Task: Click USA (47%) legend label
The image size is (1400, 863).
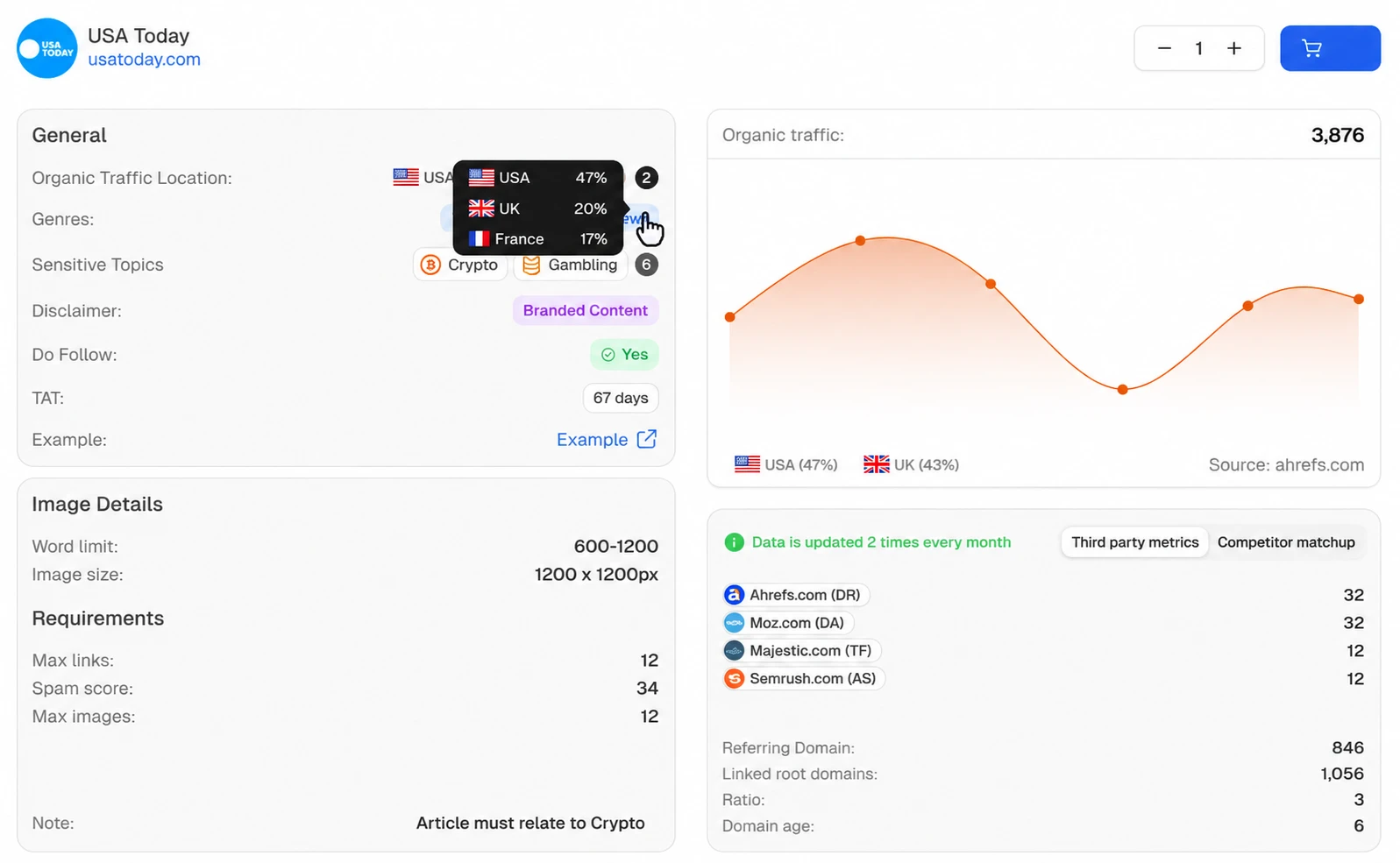Action: pos(801,465)
